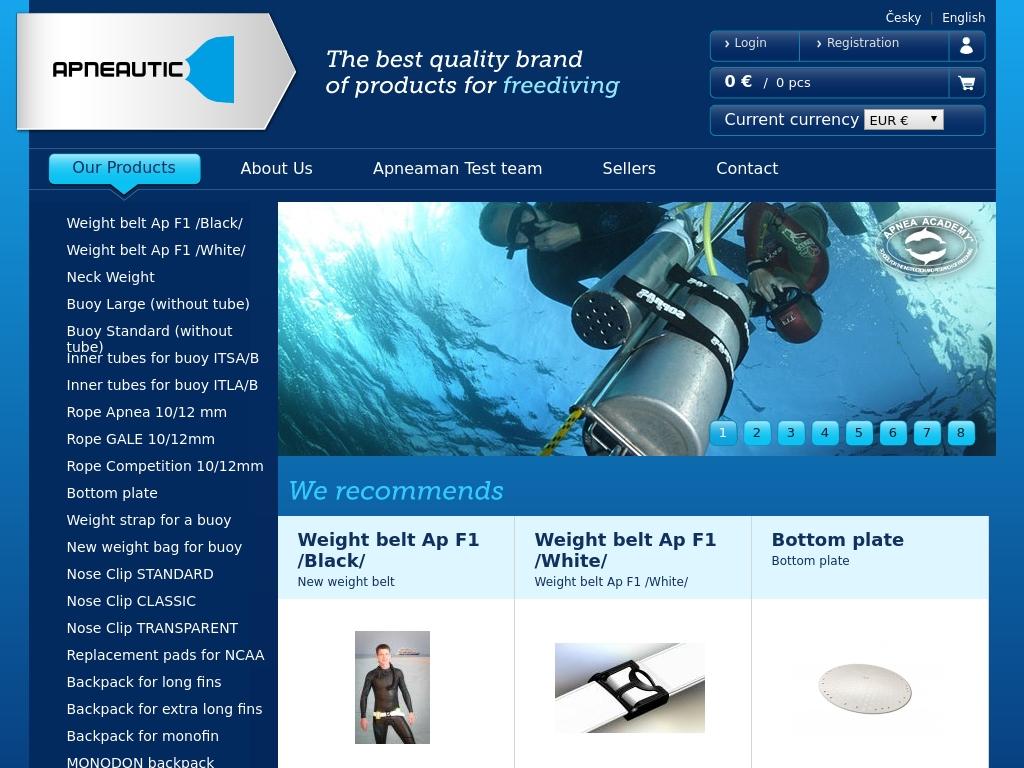Screen dimensions: 1024x768
Task: View the black weight belt diver thumbnail
Action: [x=392, y=687]
